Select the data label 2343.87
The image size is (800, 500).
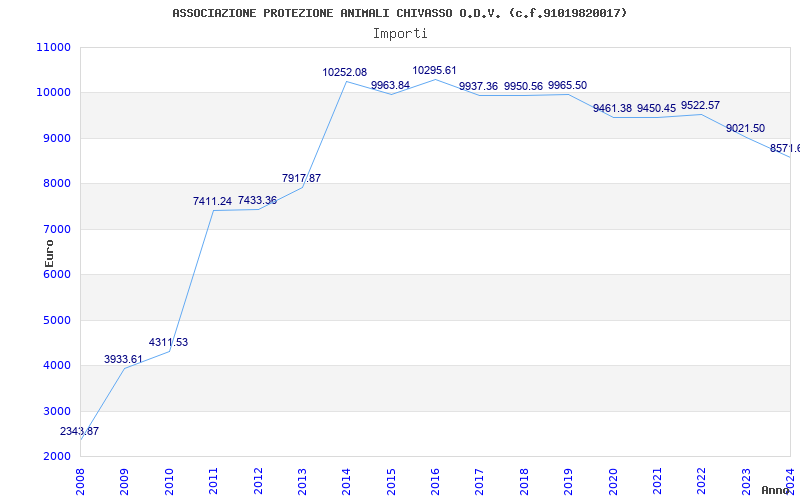pyautogui.click(x=80, y=431)
